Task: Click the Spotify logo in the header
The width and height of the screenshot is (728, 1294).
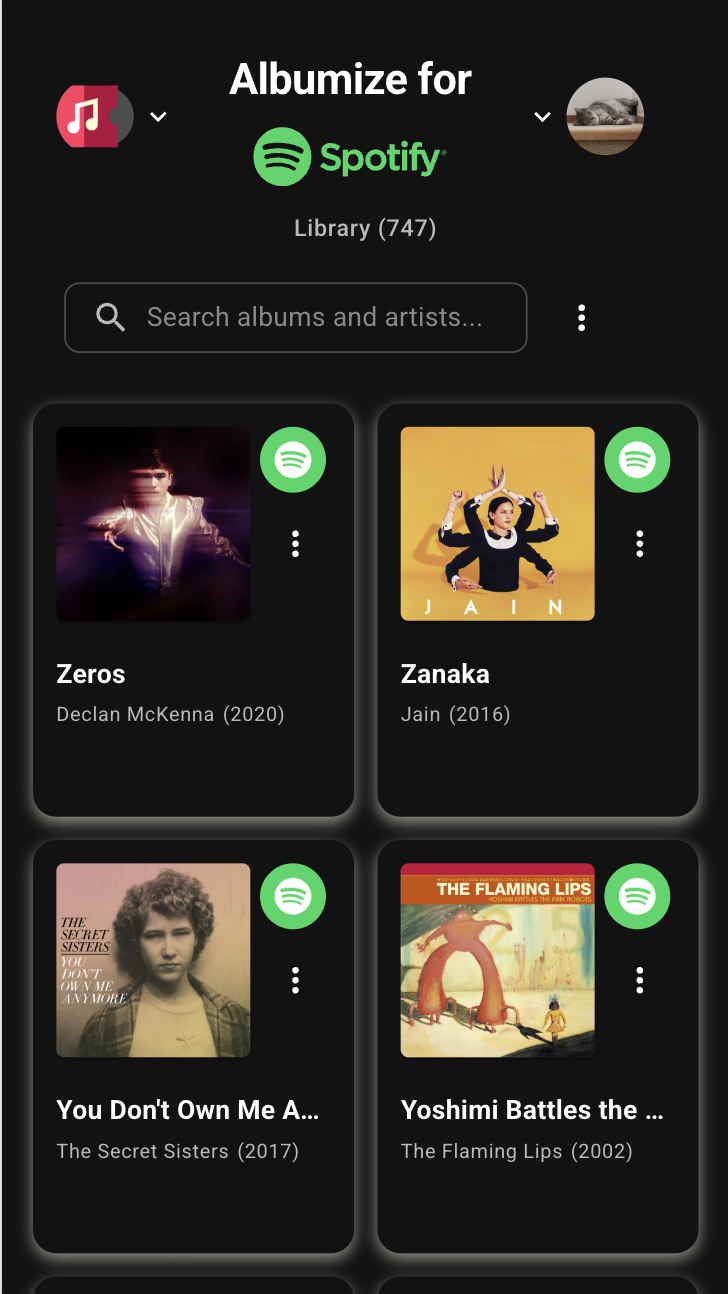Action: click(x=349, y=157)
